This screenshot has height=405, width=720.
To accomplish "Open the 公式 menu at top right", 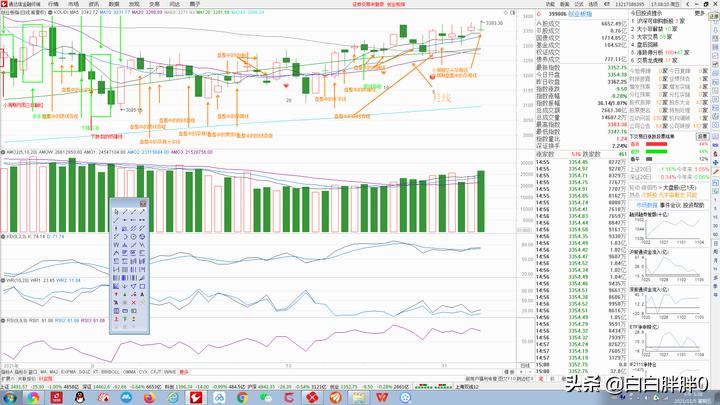I will coord(579,4).
